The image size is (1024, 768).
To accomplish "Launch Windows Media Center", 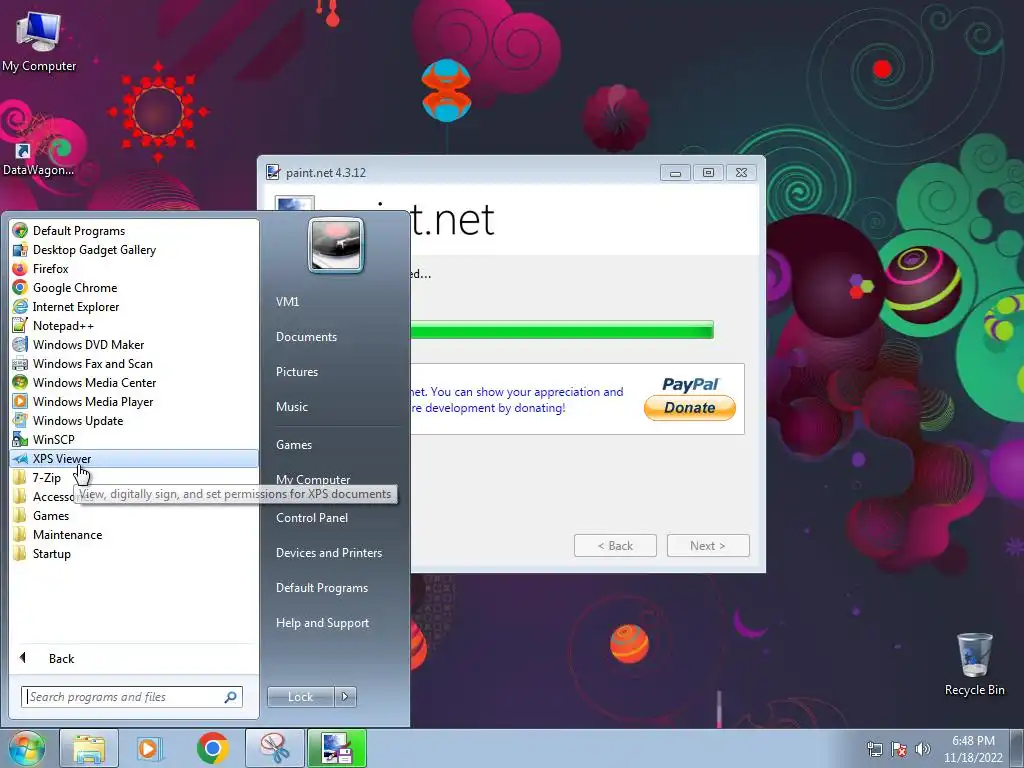I will pyautogui.click(x=134, y=382).
